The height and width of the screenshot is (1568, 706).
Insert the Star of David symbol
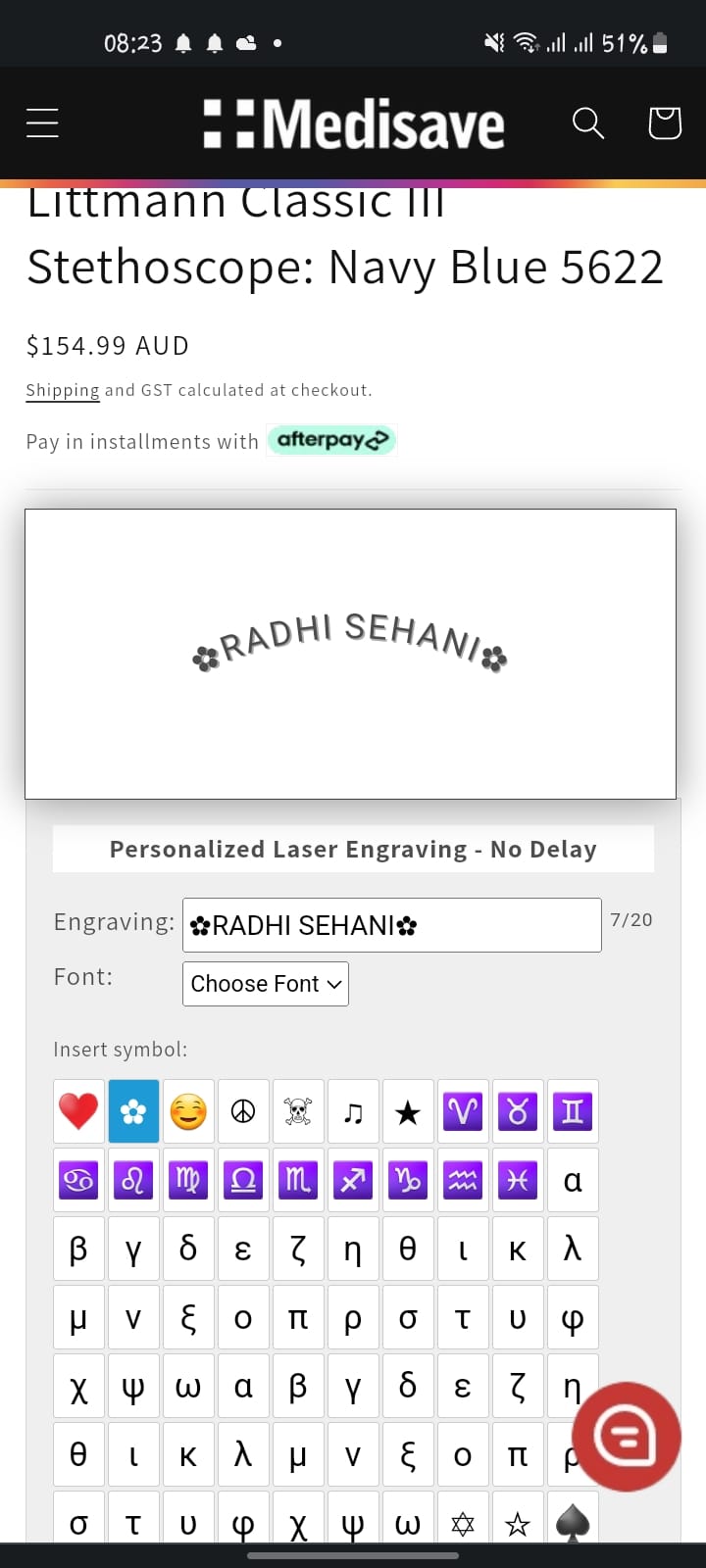(x=463, y=1523)
